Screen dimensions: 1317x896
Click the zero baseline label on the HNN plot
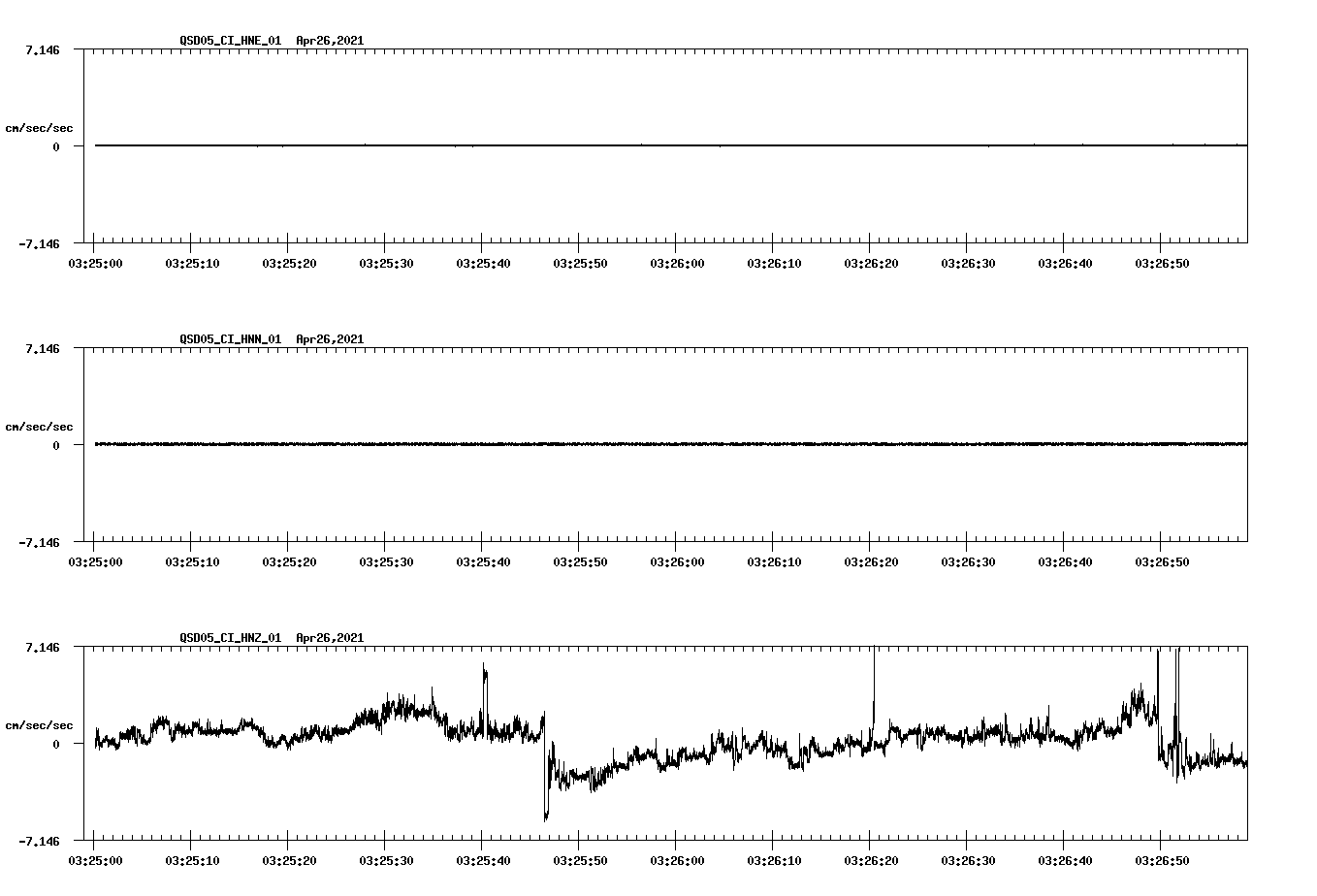coord(56,447)
